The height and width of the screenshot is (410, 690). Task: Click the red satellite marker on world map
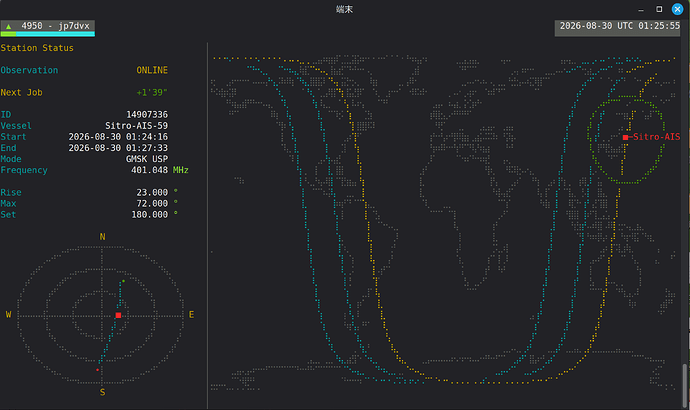pos(625,137)
